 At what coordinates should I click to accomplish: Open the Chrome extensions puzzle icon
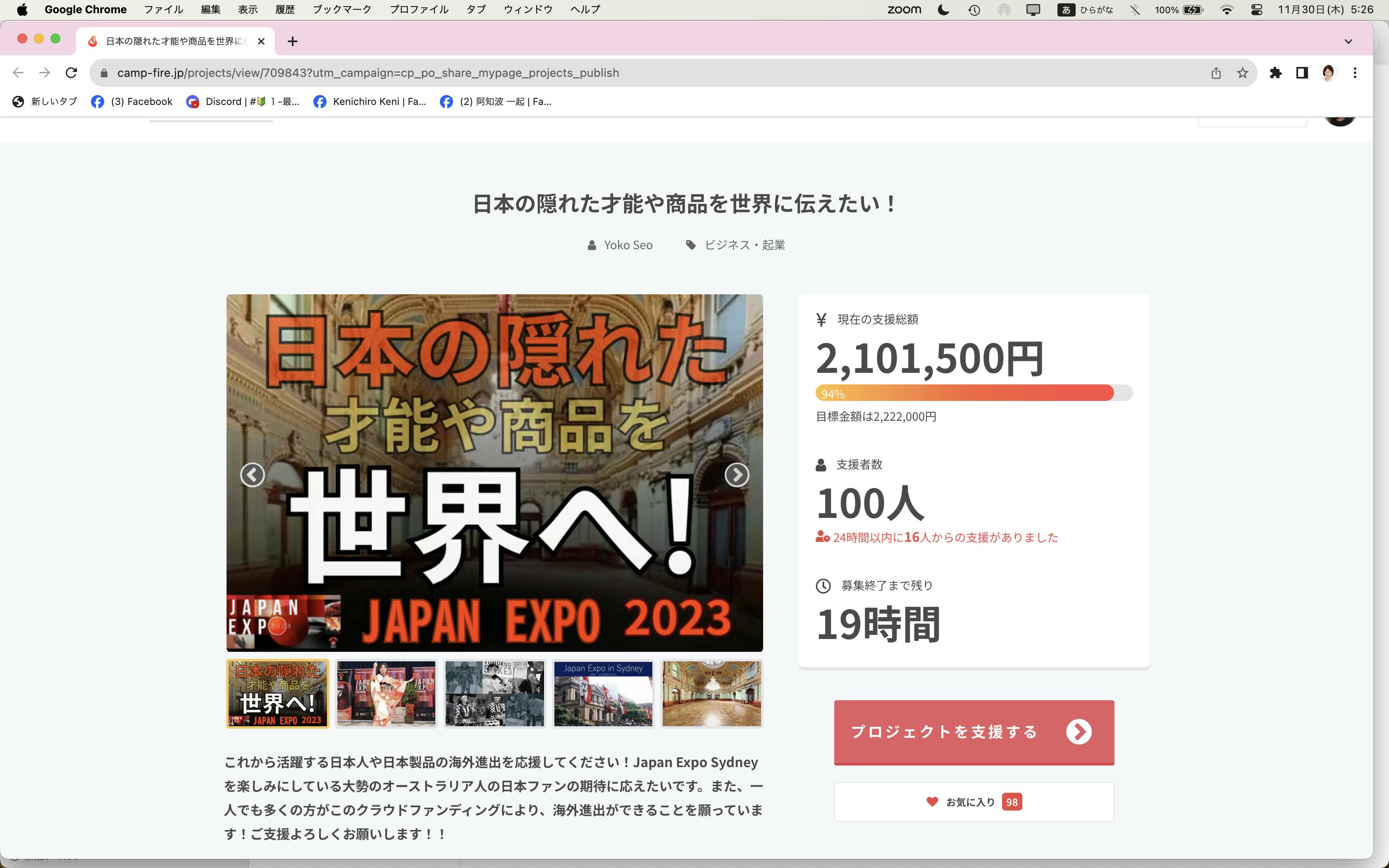pyautogui.click(x=1275, y=73)
